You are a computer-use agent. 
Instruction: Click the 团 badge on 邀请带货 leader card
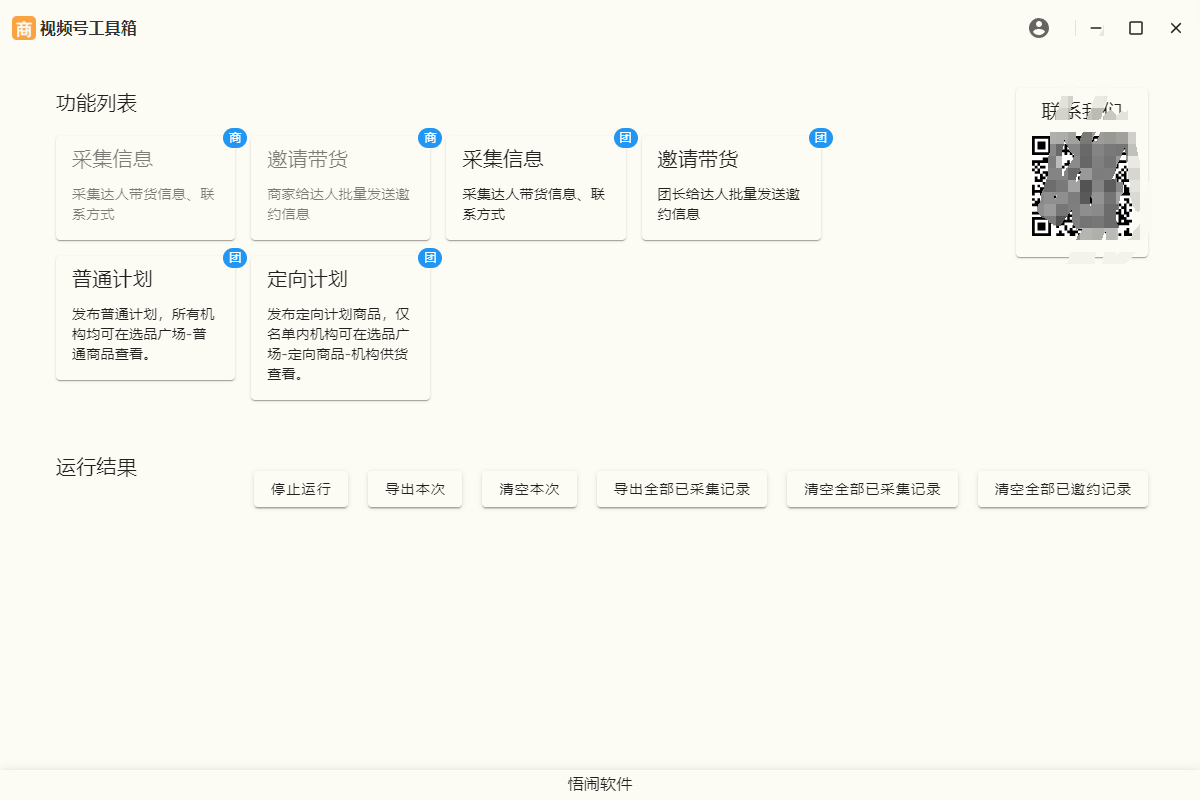click(x=820, y=138)
